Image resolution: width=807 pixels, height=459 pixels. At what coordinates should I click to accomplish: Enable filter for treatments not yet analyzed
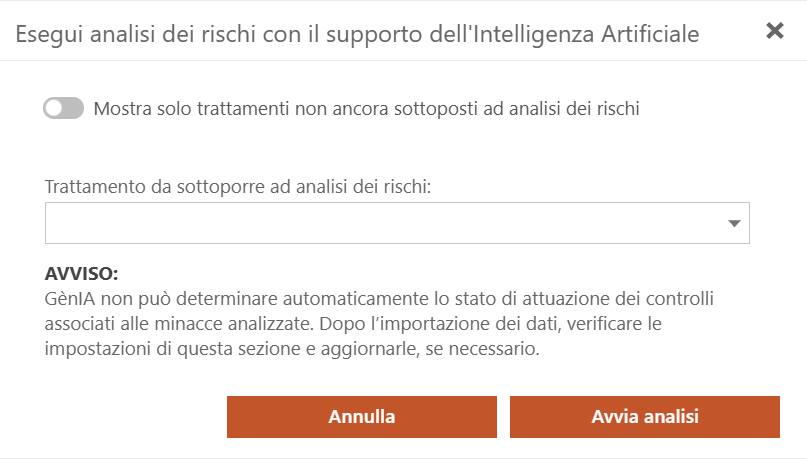tap(63, 108)
